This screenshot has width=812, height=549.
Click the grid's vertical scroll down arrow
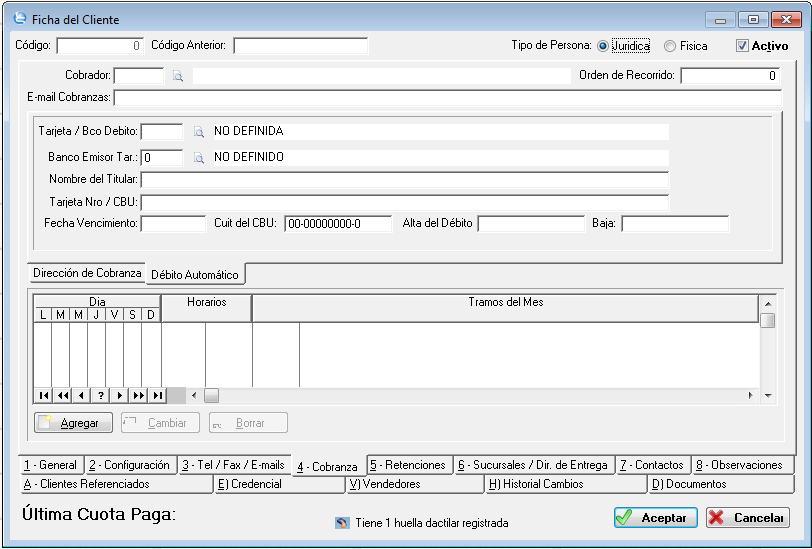pos(767,396)
